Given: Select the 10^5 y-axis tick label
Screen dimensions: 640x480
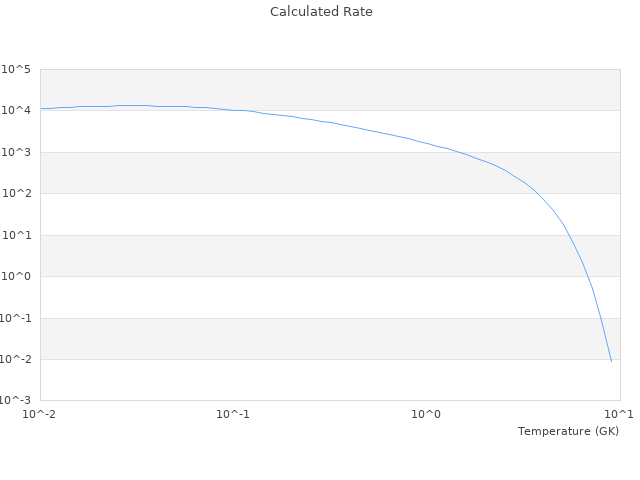Looking at the screenshot, I should click(x=16, y=69).
